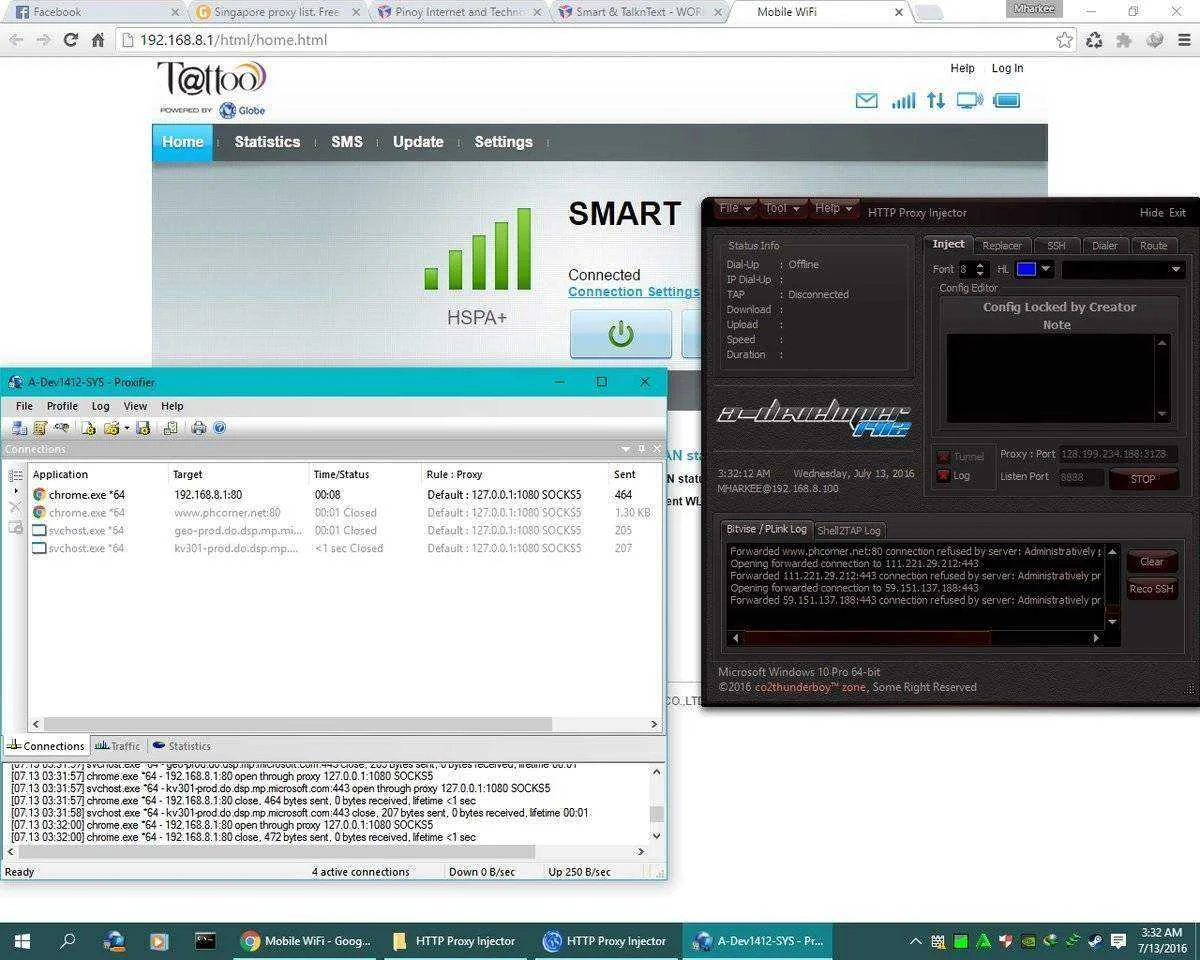Show hidden system tray icons chevron

tap(915, 941)
